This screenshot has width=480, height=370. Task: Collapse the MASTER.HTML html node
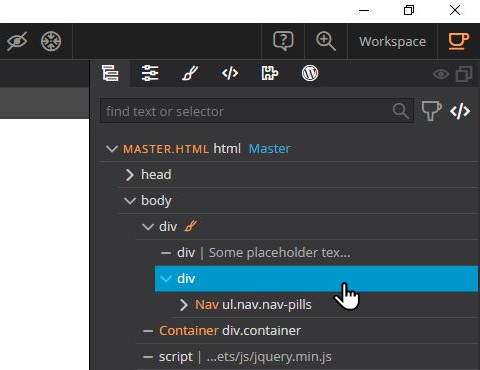pos(112,148)
